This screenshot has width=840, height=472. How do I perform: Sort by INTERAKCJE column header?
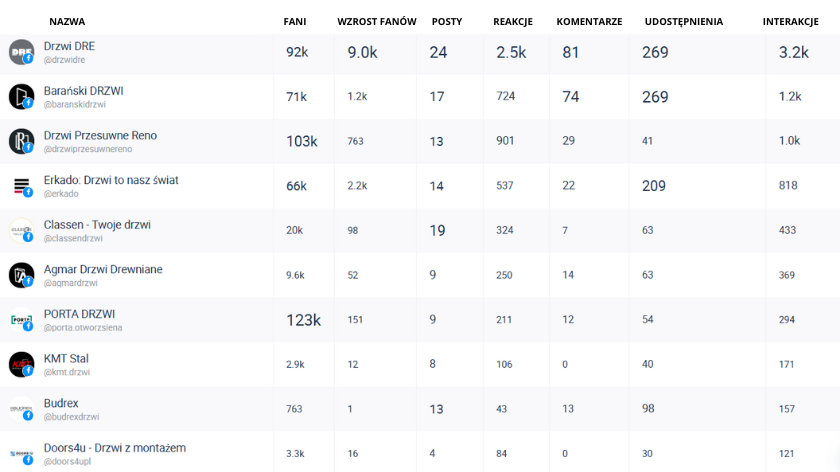coord(791,21)
